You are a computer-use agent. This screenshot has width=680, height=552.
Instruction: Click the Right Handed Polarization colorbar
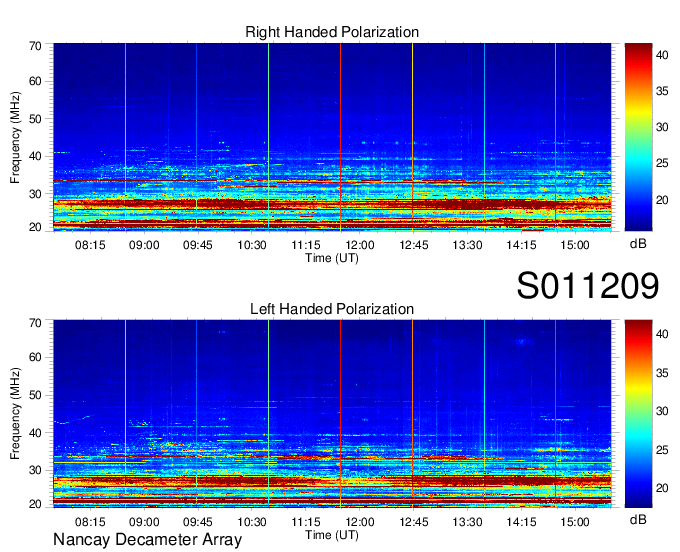pos(638,137)
